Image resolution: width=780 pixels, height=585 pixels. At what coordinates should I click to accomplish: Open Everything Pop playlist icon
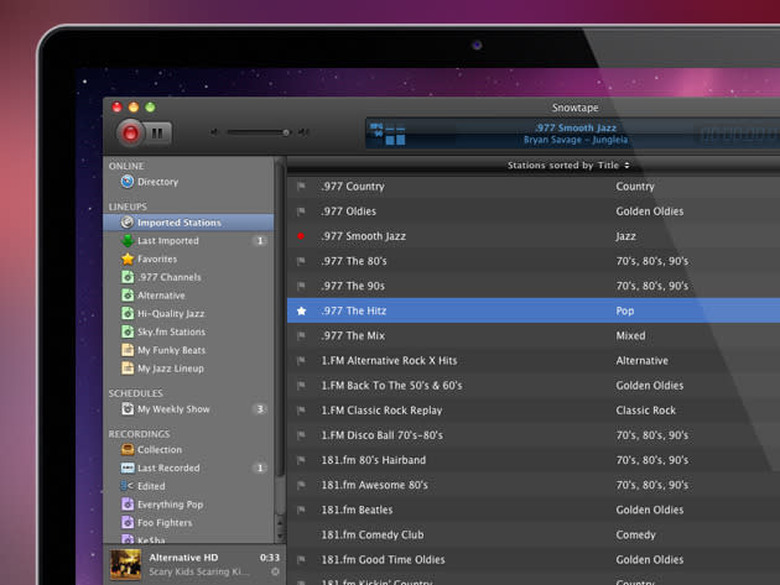127,504
